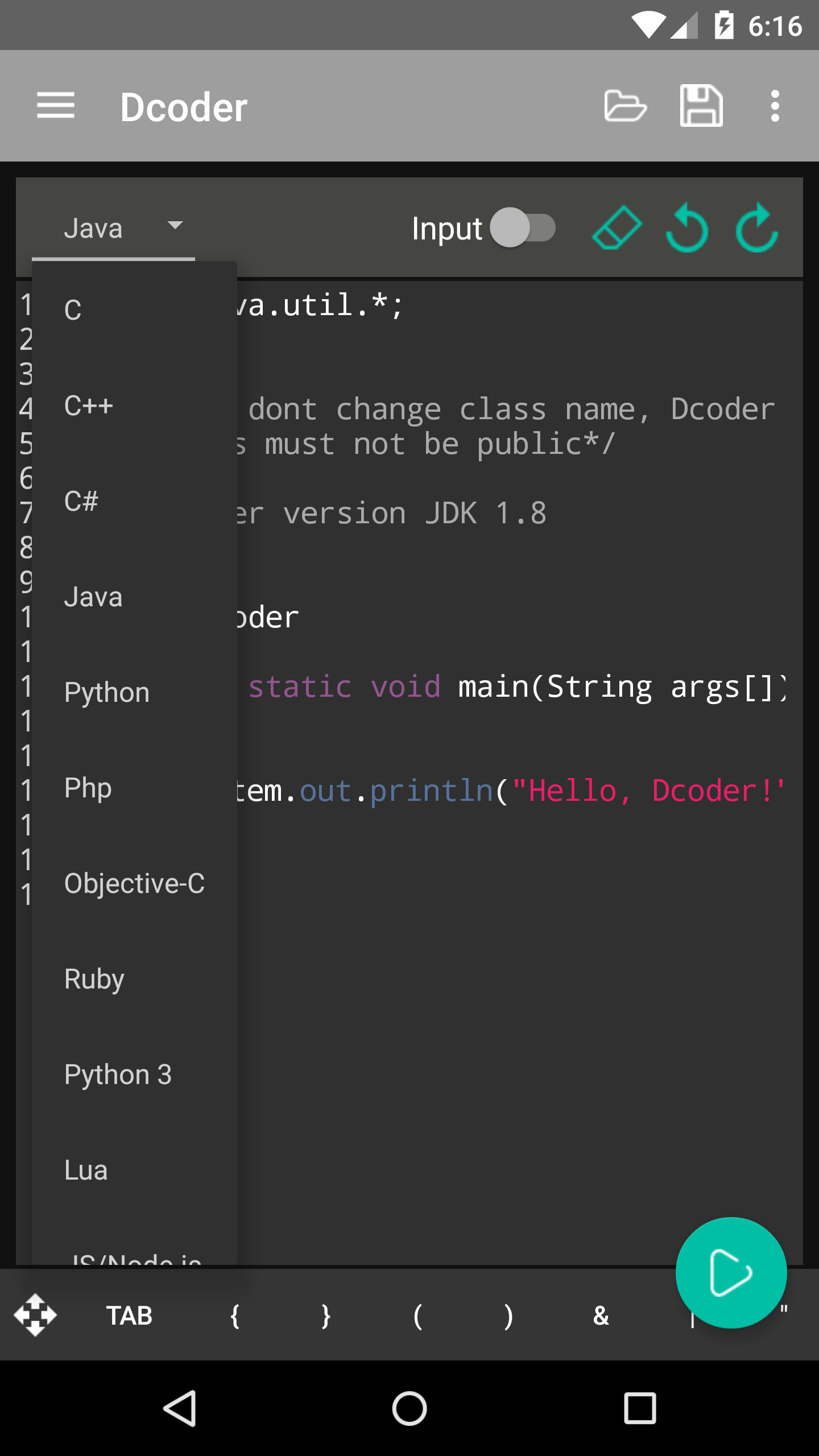Screen dimensions: 819x1456
Task: Open the overflow options menu
Action: coord(775,107)
